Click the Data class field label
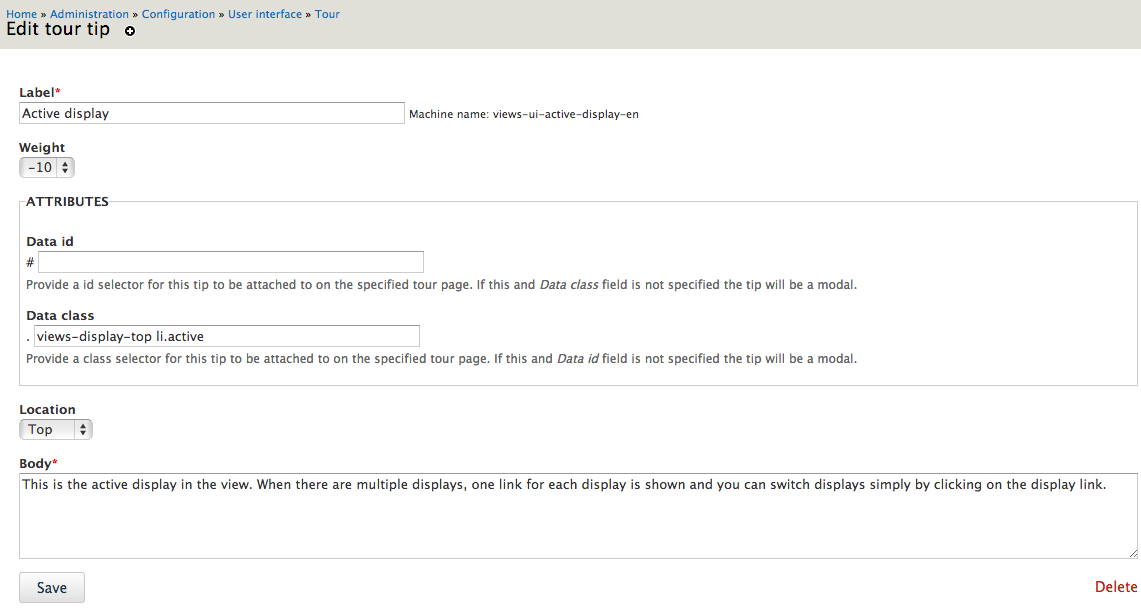1141x615 pixels. click(x=60, y=315)
